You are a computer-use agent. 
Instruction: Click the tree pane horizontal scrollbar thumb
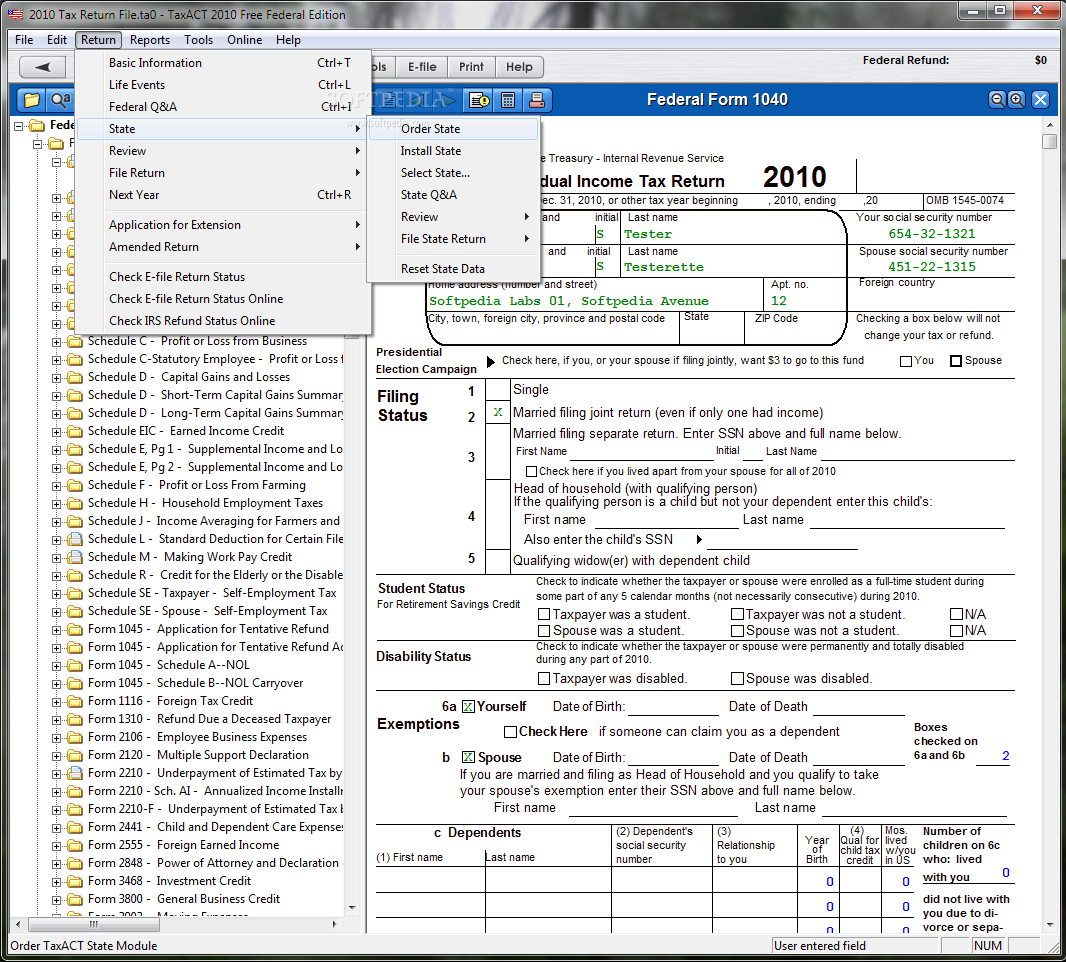pos(93,925)
